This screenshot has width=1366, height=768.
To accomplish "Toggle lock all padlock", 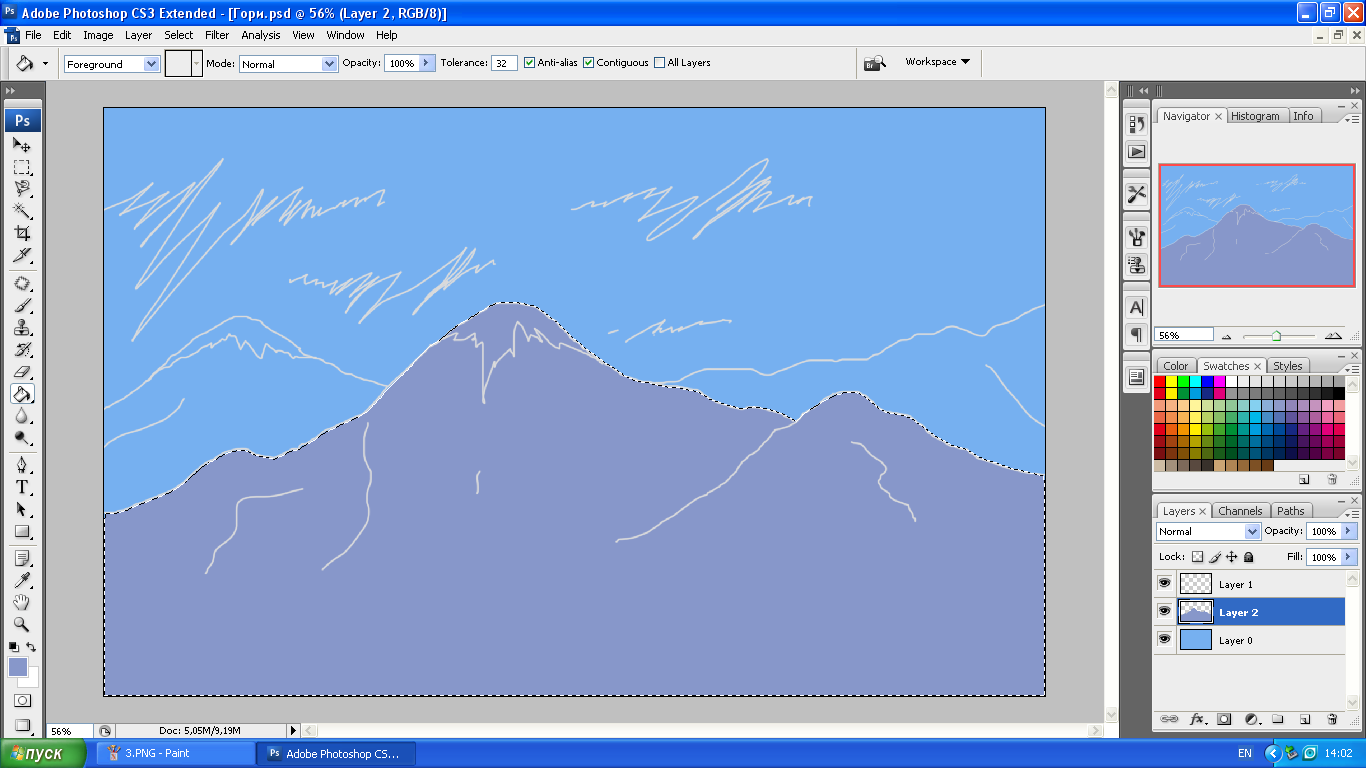I will pos(1248,557).
